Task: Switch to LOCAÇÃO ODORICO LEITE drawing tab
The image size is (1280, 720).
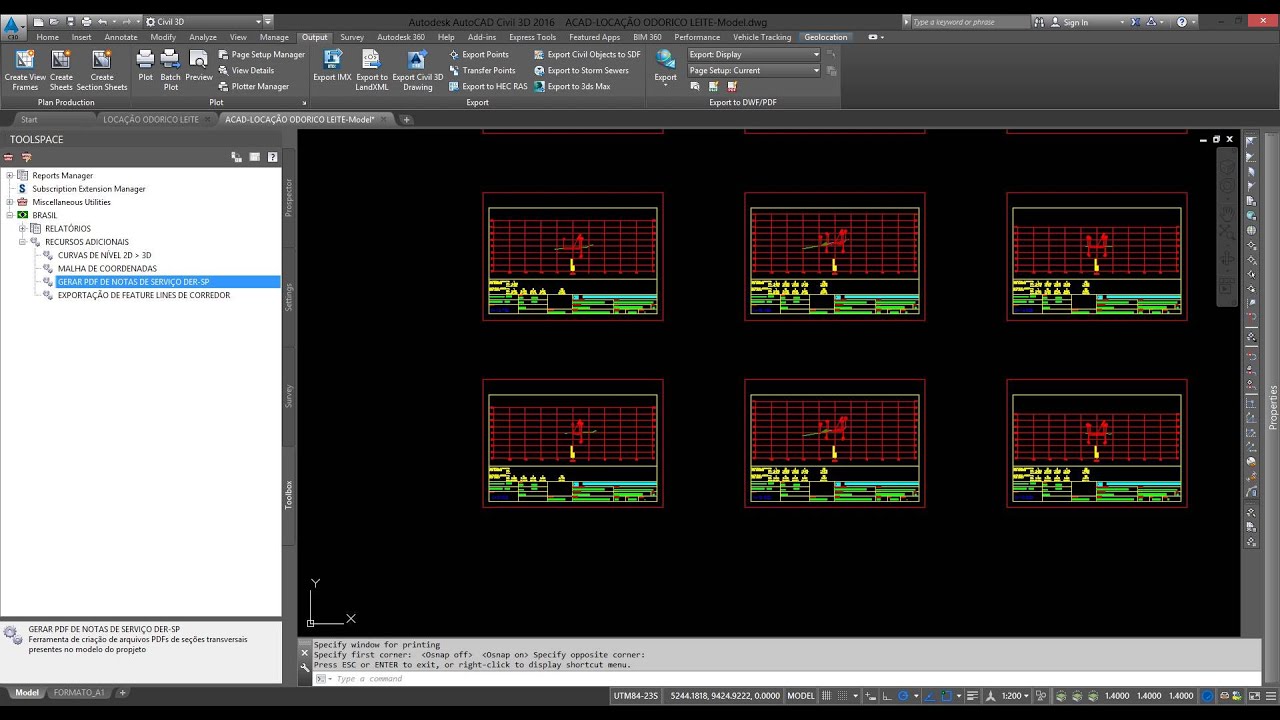Action: click(x=151, y=119)
